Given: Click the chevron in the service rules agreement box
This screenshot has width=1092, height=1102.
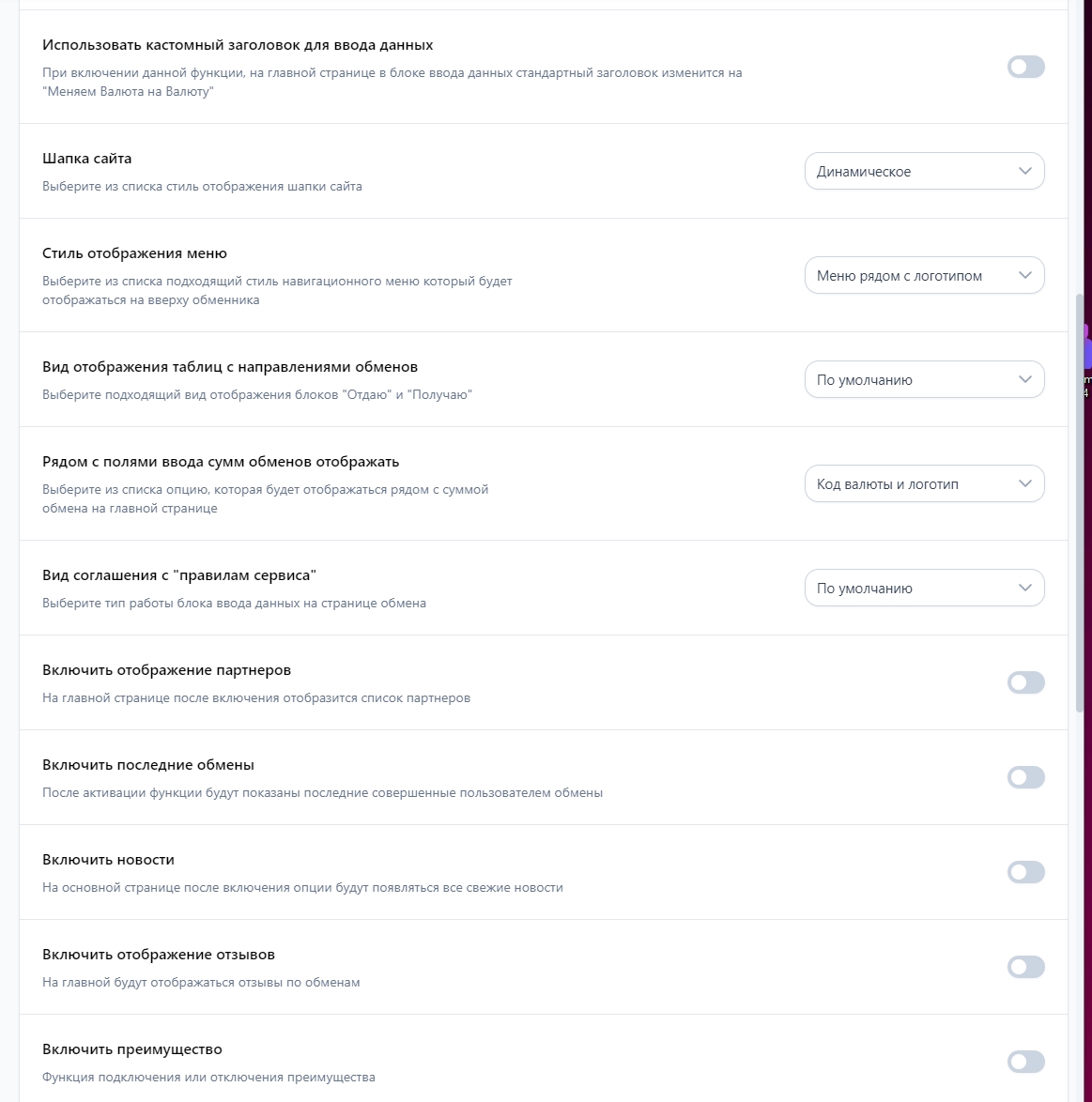Looking at the screenshot, I should pyautogui.click(x=1024, y=588).
